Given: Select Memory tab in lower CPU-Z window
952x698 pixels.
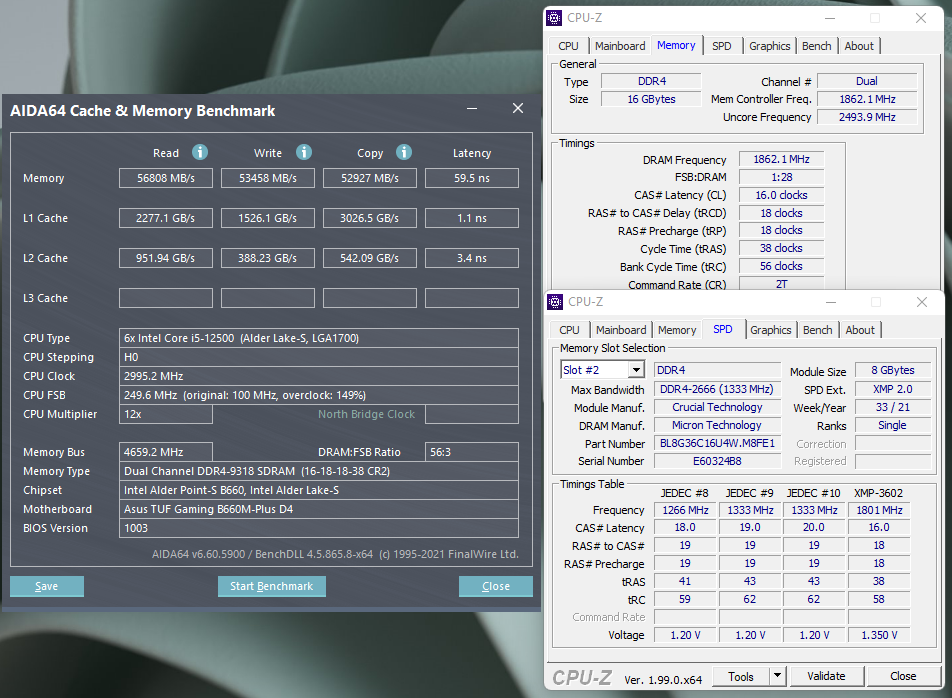Looking at the screenshot, I should (677, 330).
